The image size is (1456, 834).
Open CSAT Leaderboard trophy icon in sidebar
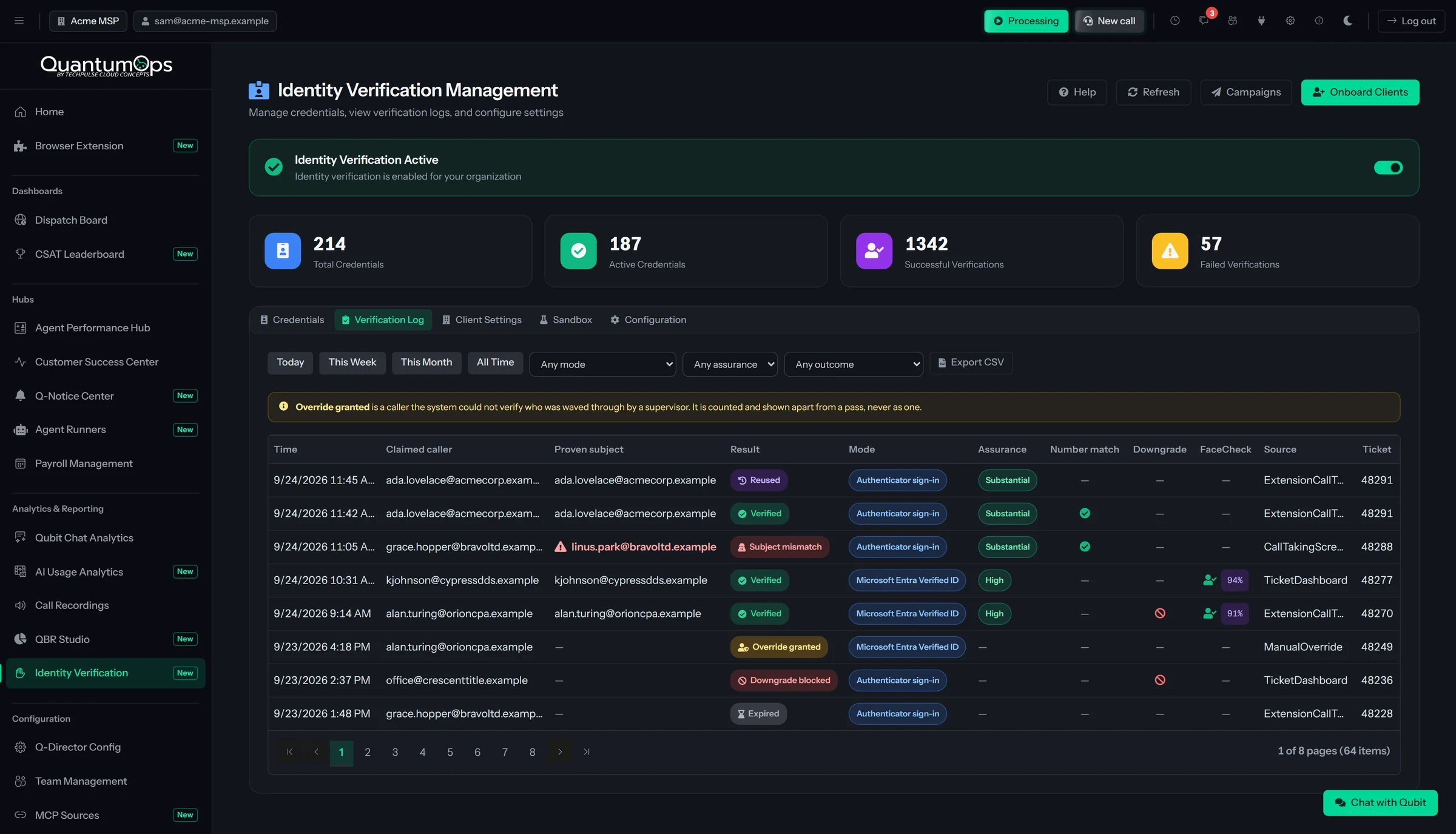point(21,254)
